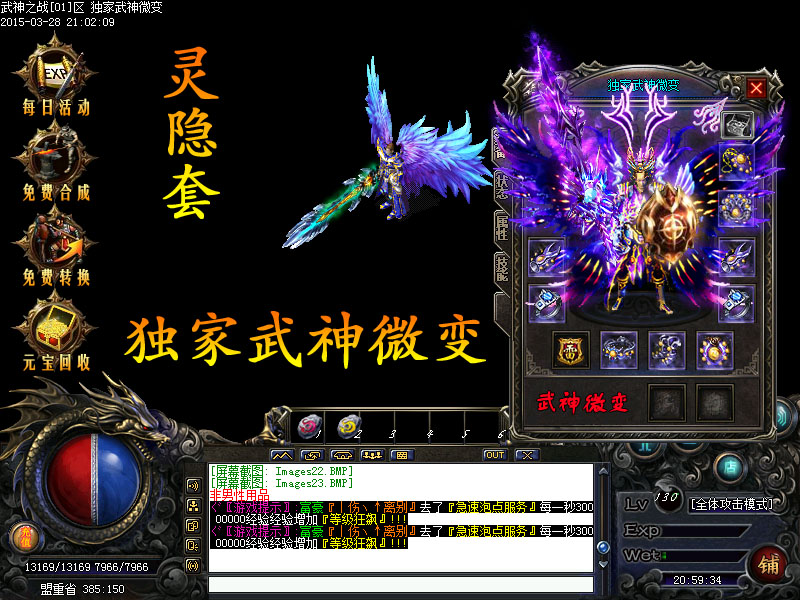This screenshot has height=600, width=800.
Task: Click the teal arrows button beside panel
Action: pos(784,416)
